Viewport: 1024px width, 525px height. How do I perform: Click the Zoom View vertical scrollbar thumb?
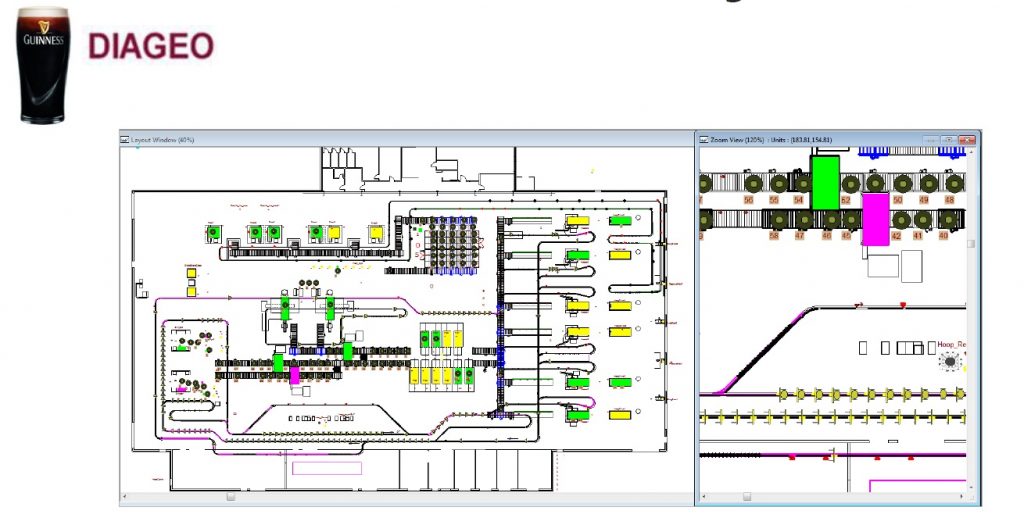tap(972, 243)
